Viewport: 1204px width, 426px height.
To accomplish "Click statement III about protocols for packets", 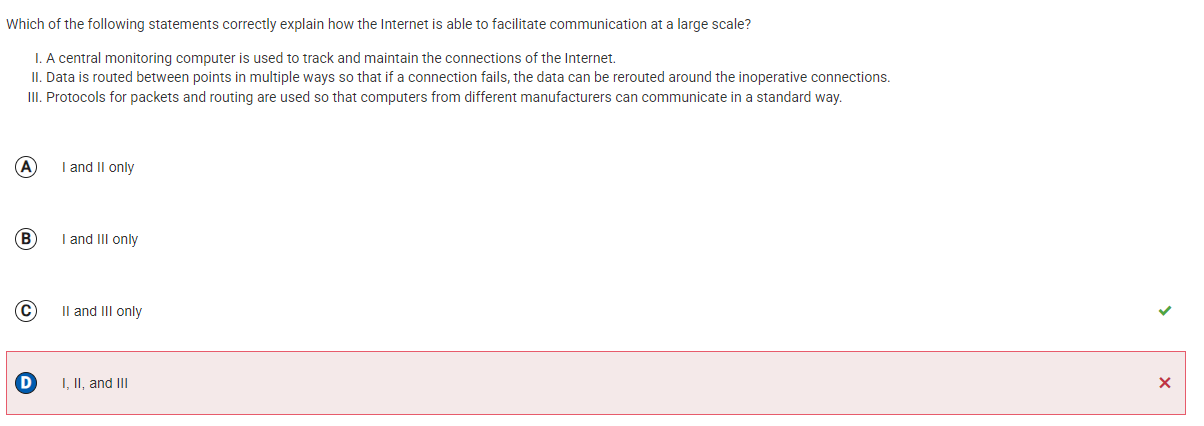I will (x=435, y=97).
